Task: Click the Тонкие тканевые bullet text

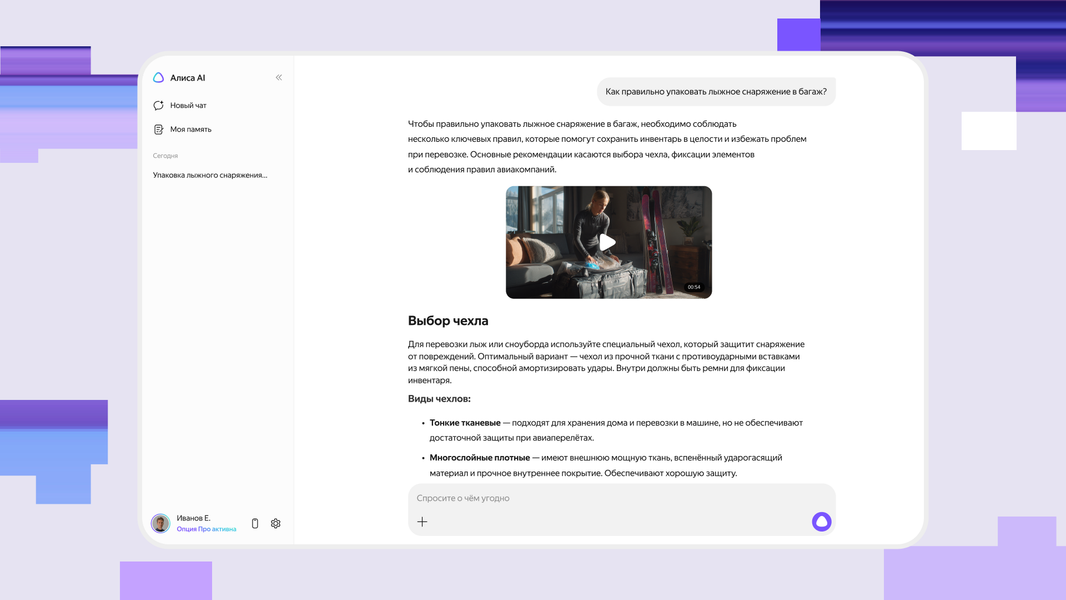Action: point(465,423)
